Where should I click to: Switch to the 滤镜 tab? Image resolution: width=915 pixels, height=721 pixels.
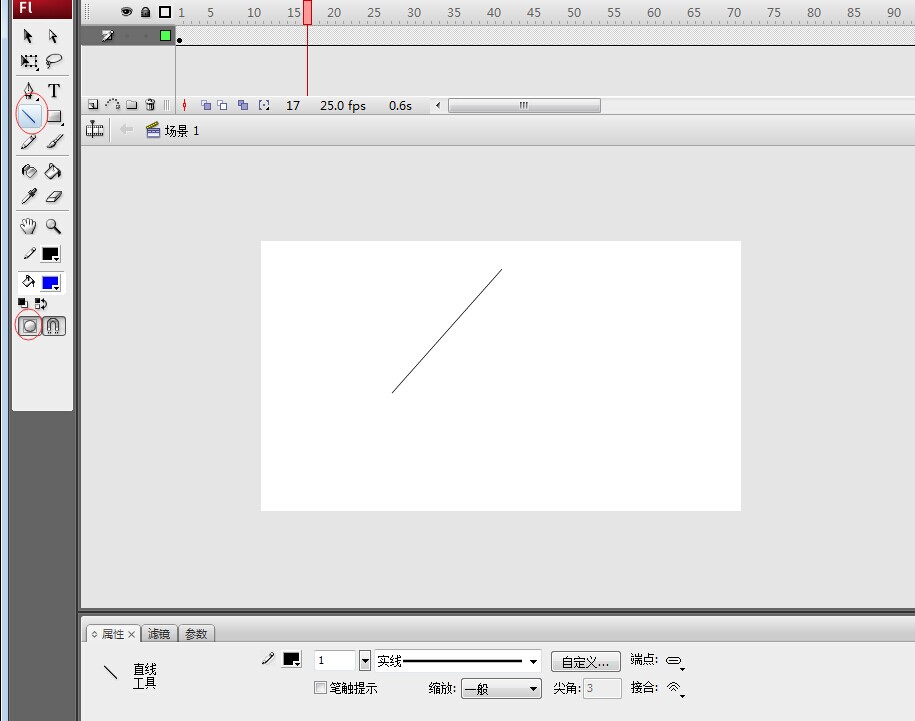pyautogui.click(x=159, y=634)
